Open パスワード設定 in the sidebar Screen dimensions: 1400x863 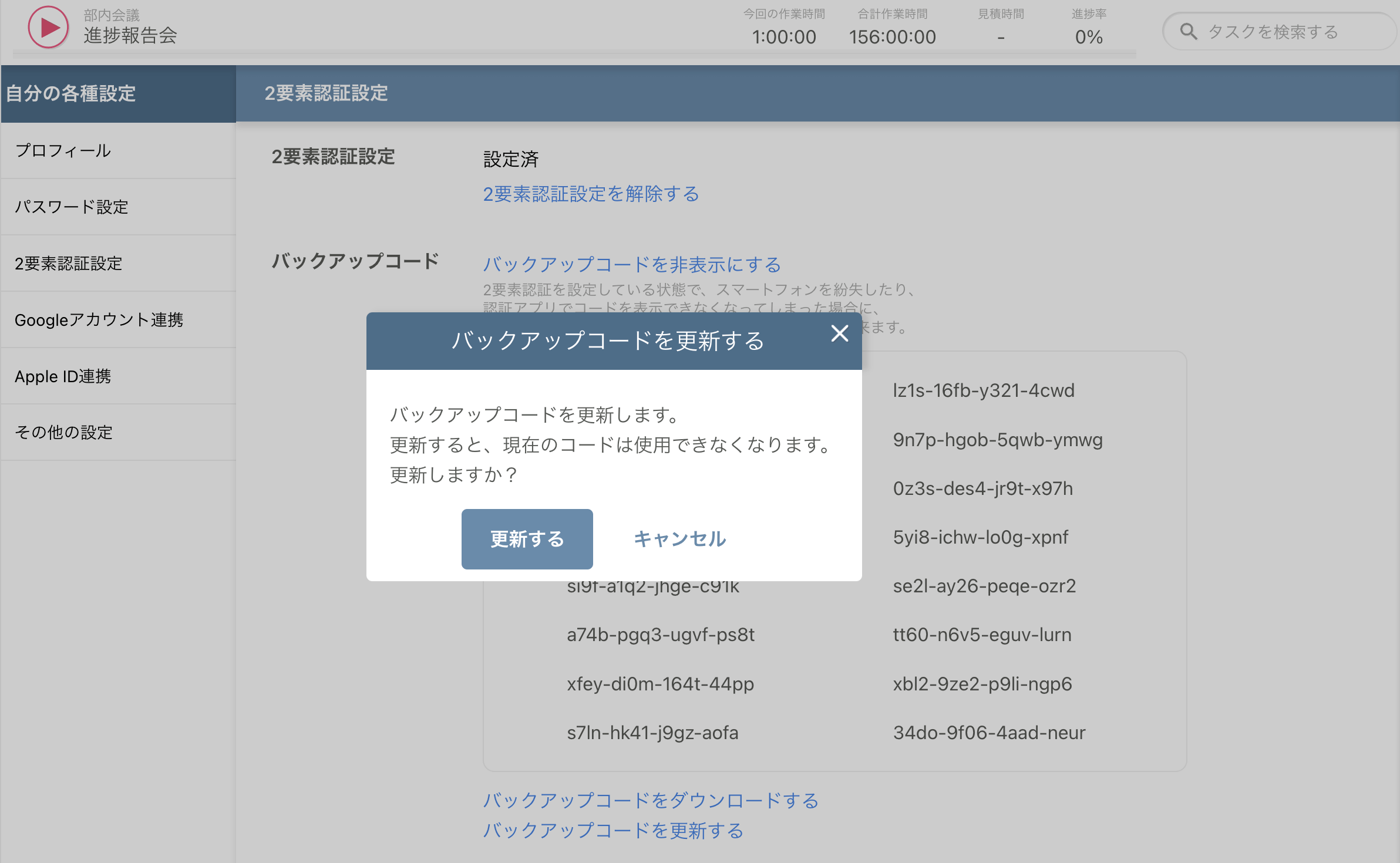point(72,207)
